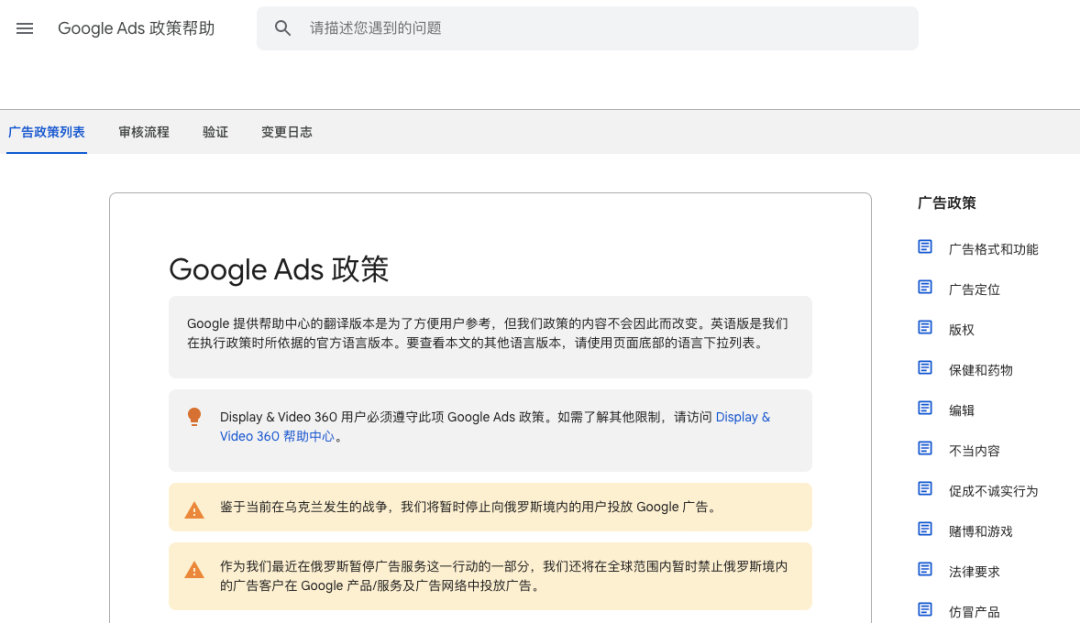This screenshot has width=1080, height=623.
Task: Click the document icon beside 仿冒产品
Action: tap(925, 610)
